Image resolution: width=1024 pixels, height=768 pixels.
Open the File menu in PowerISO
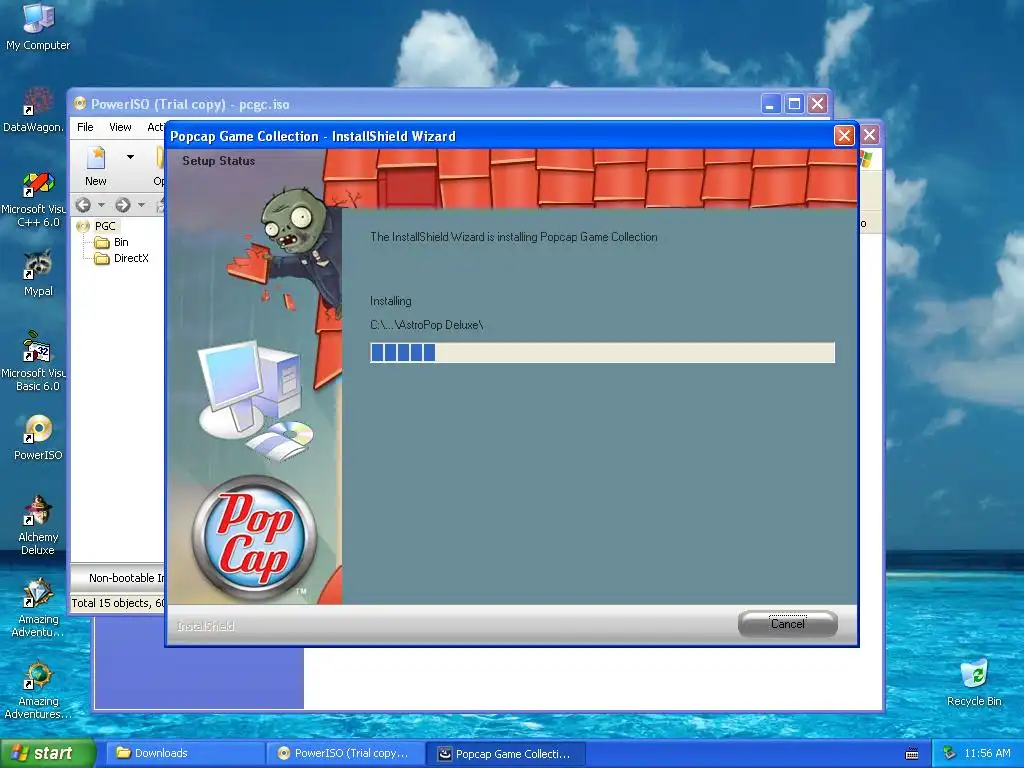click(85, 127)
